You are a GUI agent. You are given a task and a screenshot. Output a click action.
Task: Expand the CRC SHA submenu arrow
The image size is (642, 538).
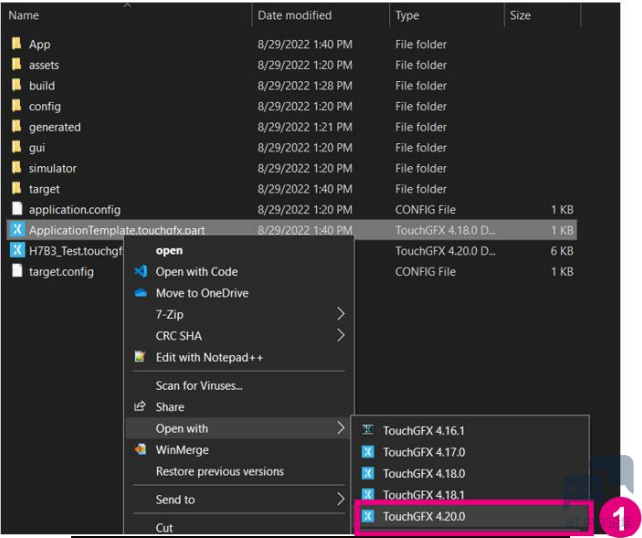click(341, 335)
